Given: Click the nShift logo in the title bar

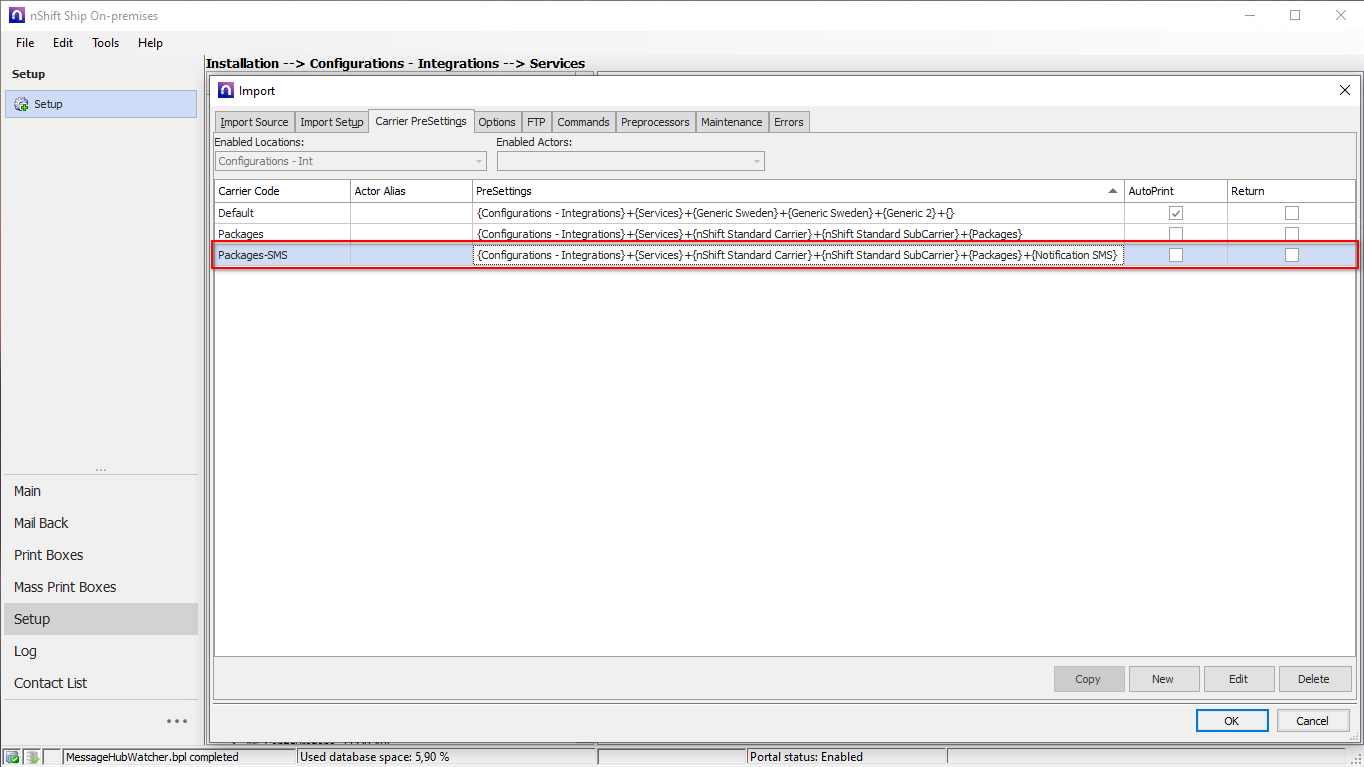Looking at the screenshot, I should click(15, 15).
